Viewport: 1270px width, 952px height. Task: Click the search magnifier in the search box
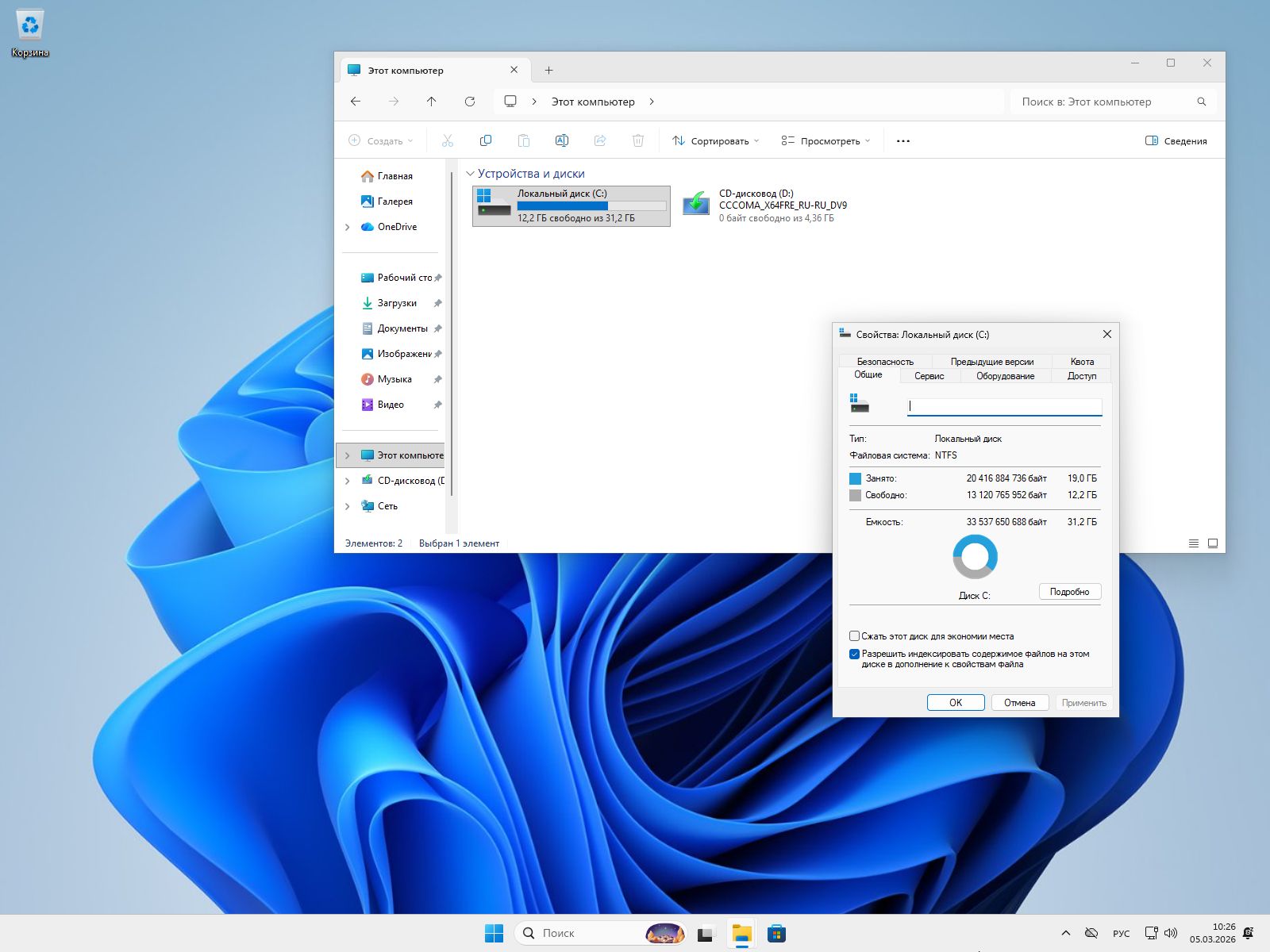point(1201,102)
